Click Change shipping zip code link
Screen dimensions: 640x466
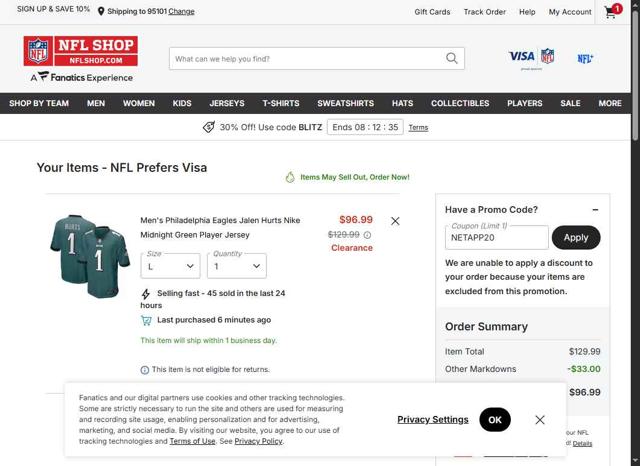tap(181, 12)
